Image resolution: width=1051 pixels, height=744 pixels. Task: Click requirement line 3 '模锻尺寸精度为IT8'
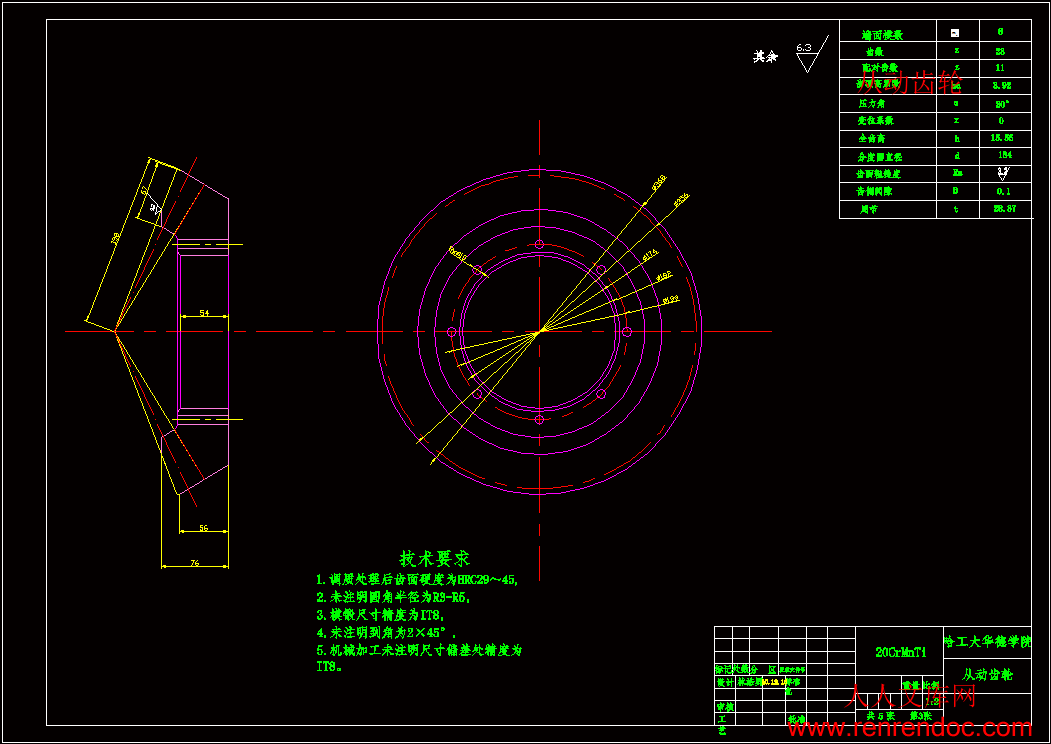tap(380, 615)
